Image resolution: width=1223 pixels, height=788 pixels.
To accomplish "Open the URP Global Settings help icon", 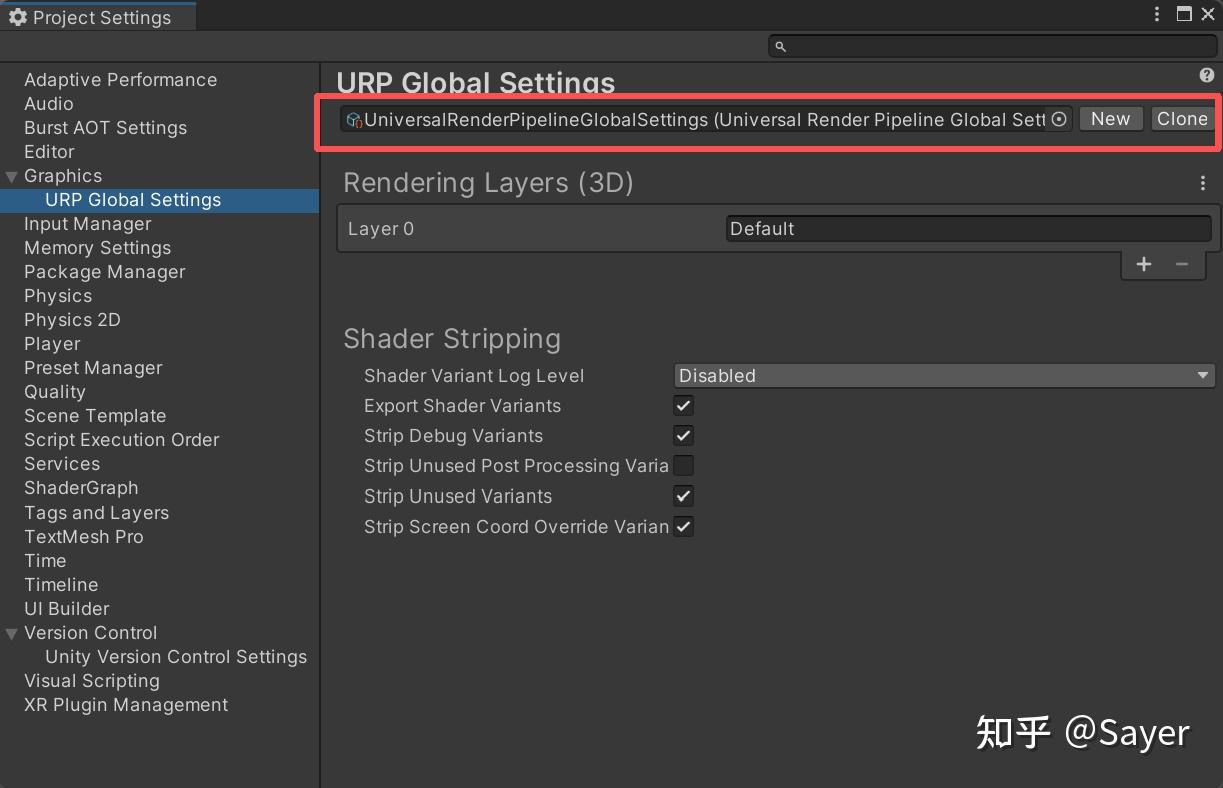I will point(1206,75).
